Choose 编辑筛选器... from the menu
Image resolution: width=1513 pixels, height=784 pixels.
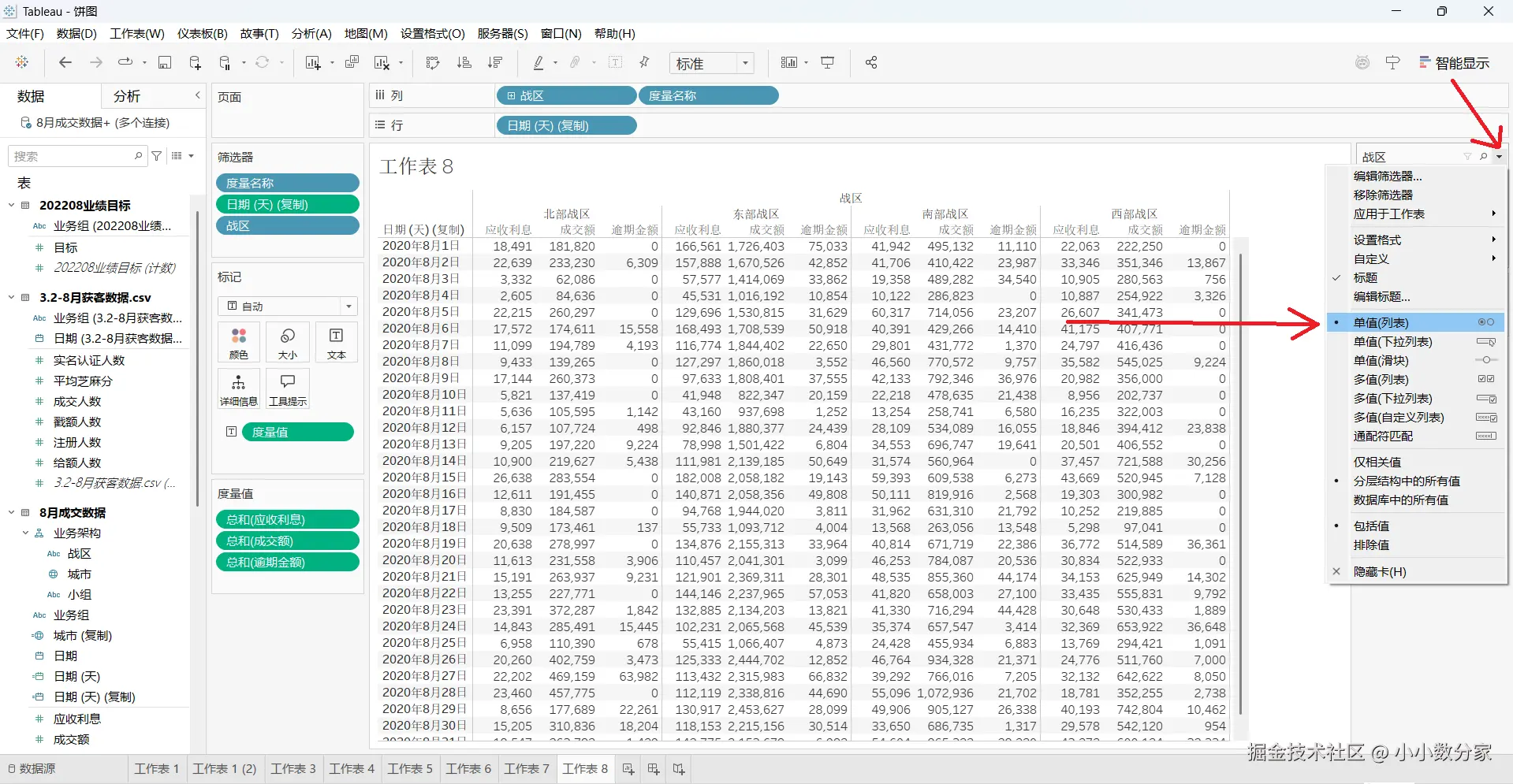pyautogui.click(x=1416, y=176)
